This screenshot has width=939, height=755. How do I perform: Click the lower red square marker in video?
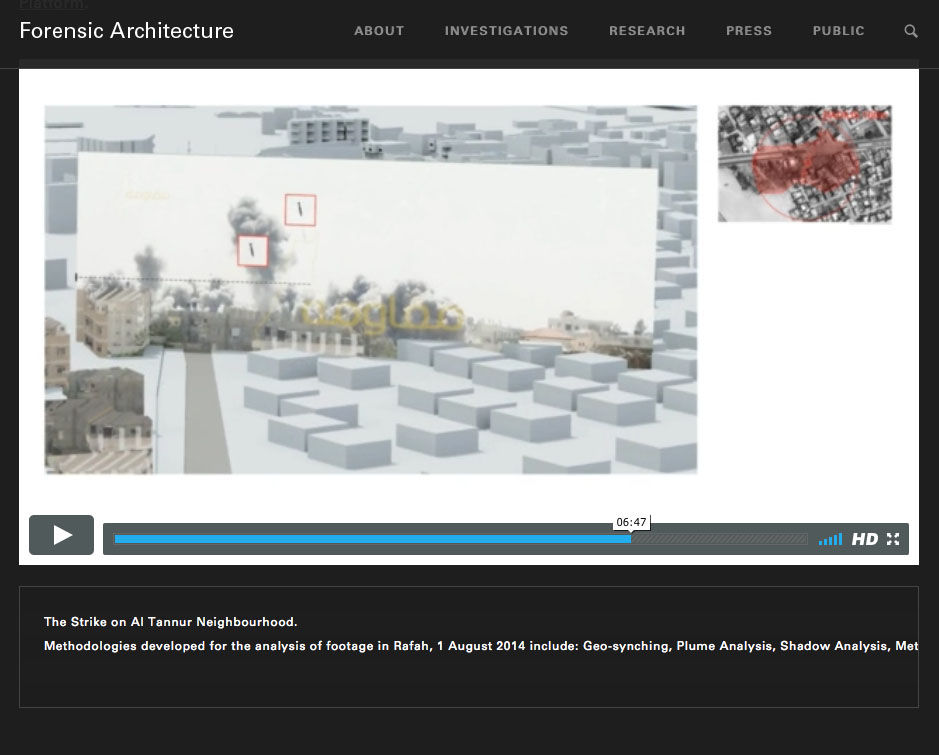(253, 249)
